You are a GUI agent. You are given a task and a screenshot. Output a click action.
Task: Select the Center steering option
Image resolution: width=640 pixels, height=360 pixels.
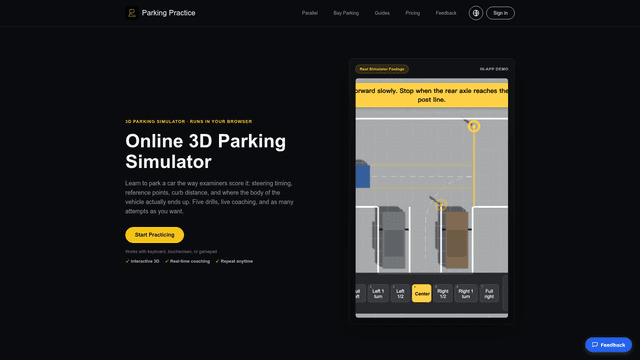422,293
